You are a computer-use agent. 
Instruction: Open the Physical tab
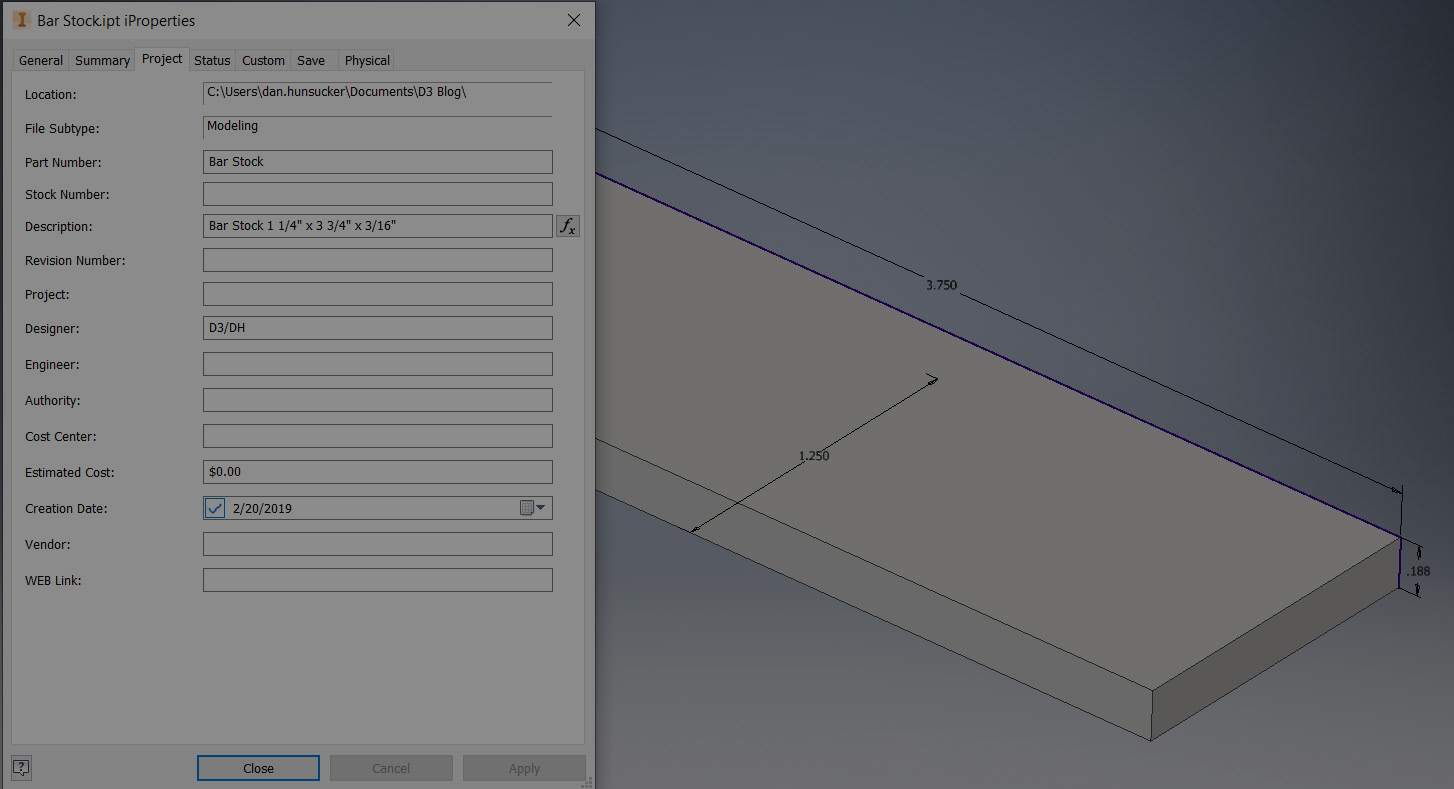click(367, 61)
